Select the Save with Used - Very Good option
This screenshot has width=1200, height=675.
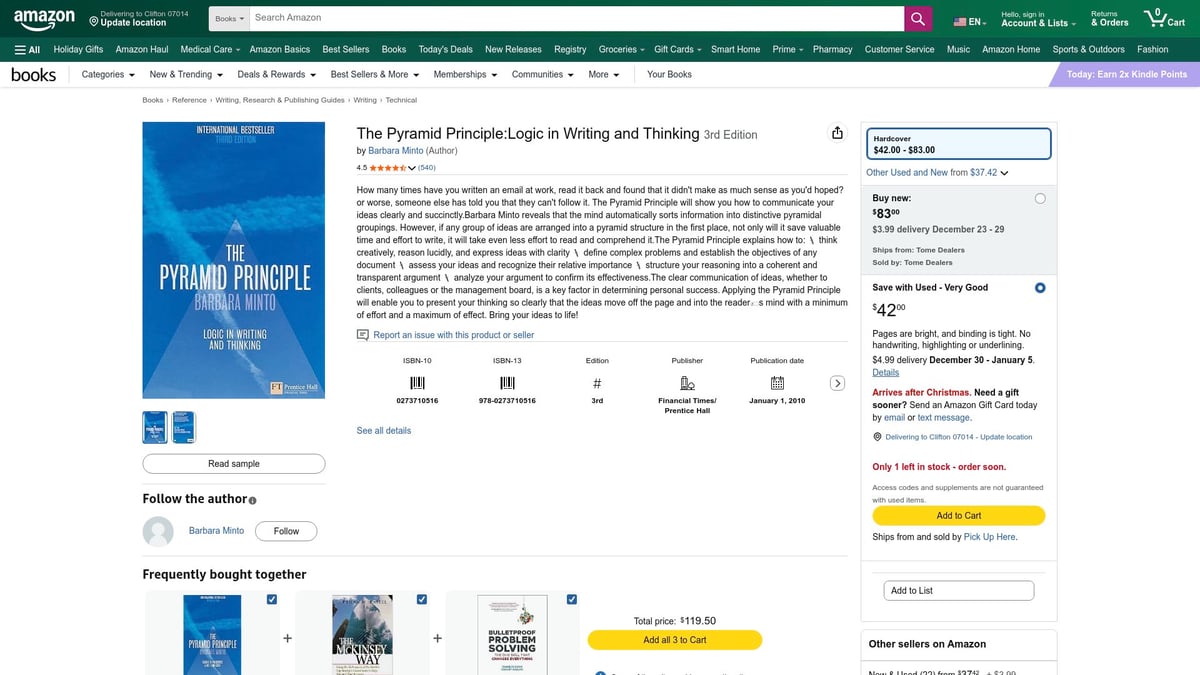[x=1039, y=287]
